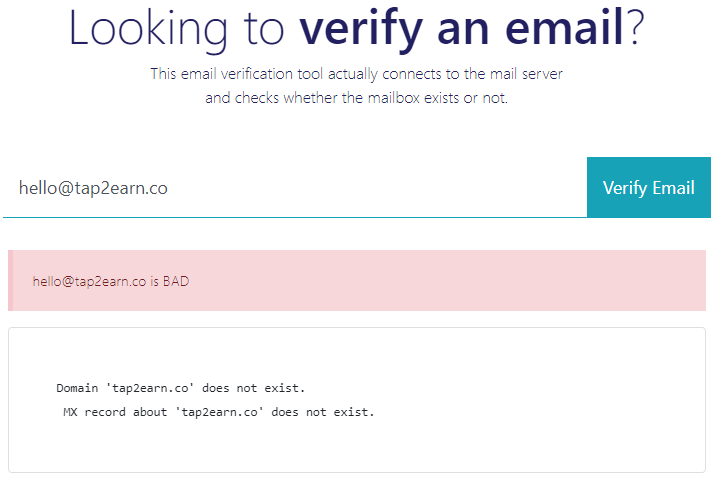This screenshot has height=482, width=716.
Task: Click the word 'BAD' in the alert
Action: [x=176, y=281]
